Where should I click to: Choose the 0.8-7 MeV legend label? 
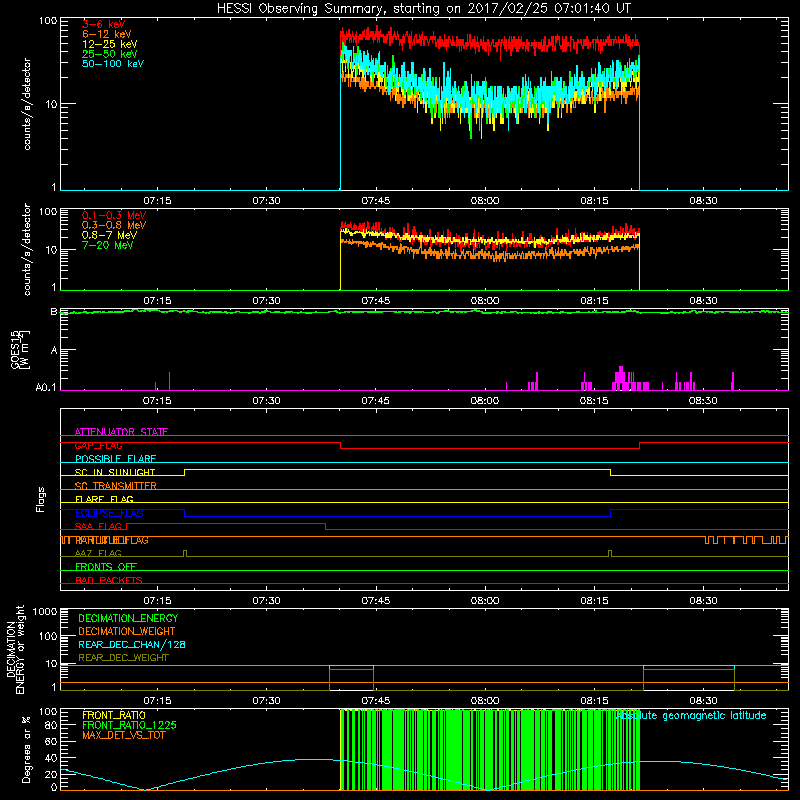[109, 235]
